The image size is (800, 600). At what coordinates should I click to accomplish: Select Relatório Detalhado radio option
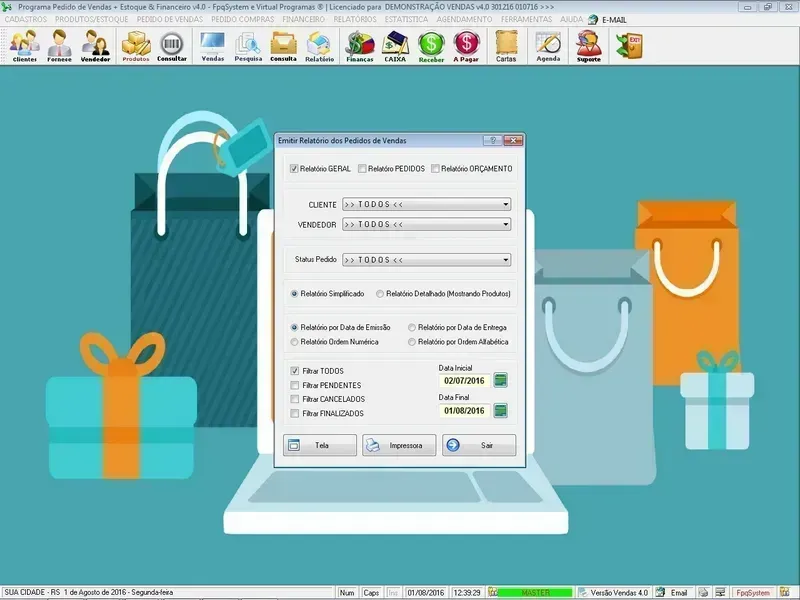380,294
